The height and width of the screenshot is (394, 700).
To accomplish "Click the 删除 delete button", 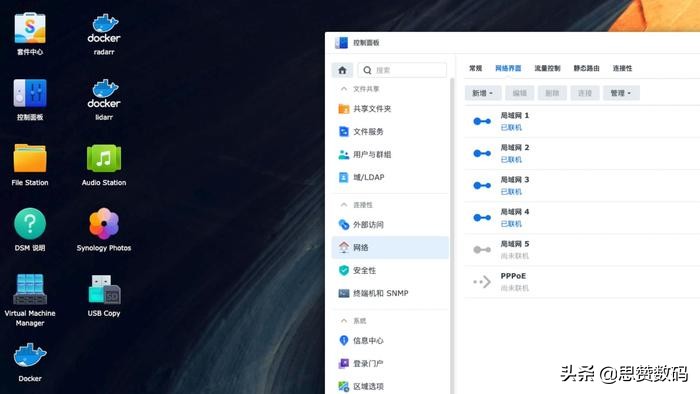I will coord(552,93).
